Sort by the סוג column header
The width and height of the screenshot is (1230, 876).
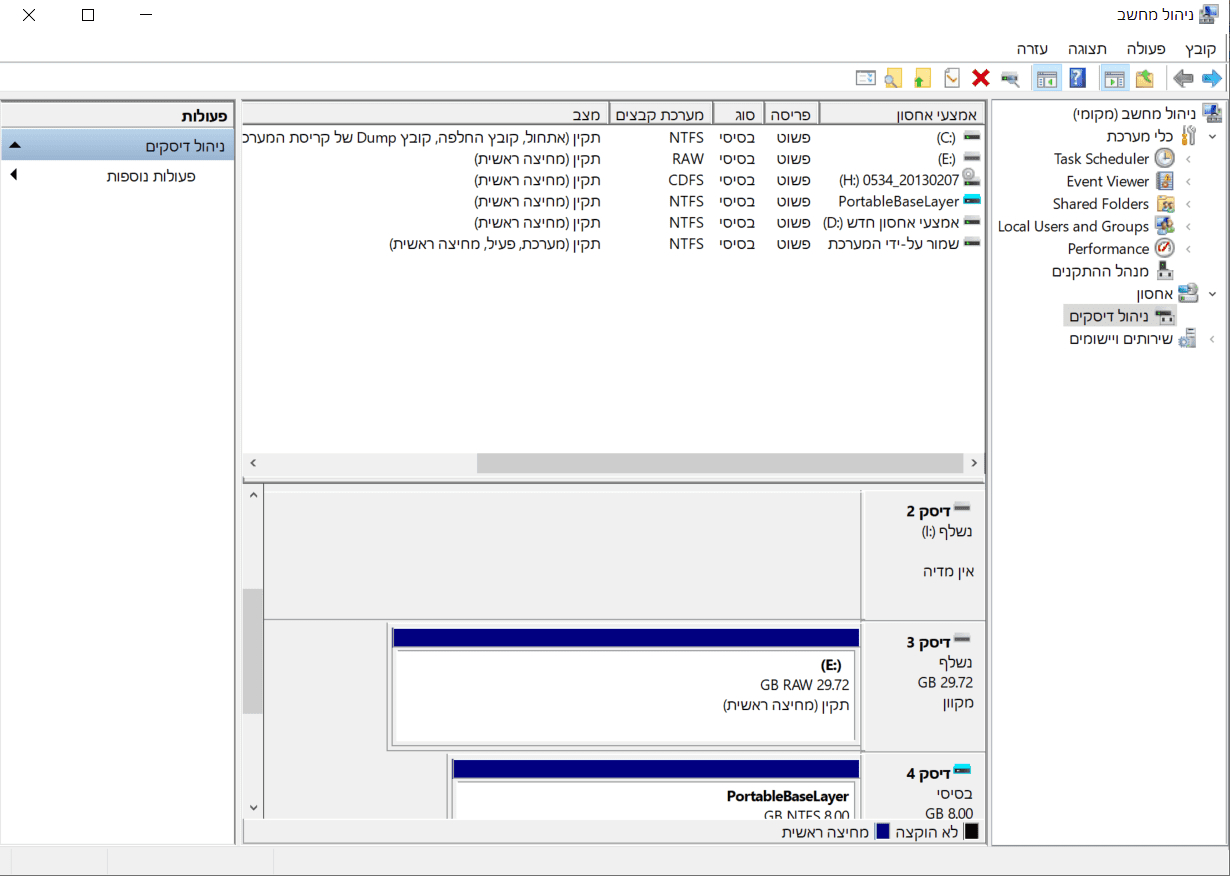740,114
